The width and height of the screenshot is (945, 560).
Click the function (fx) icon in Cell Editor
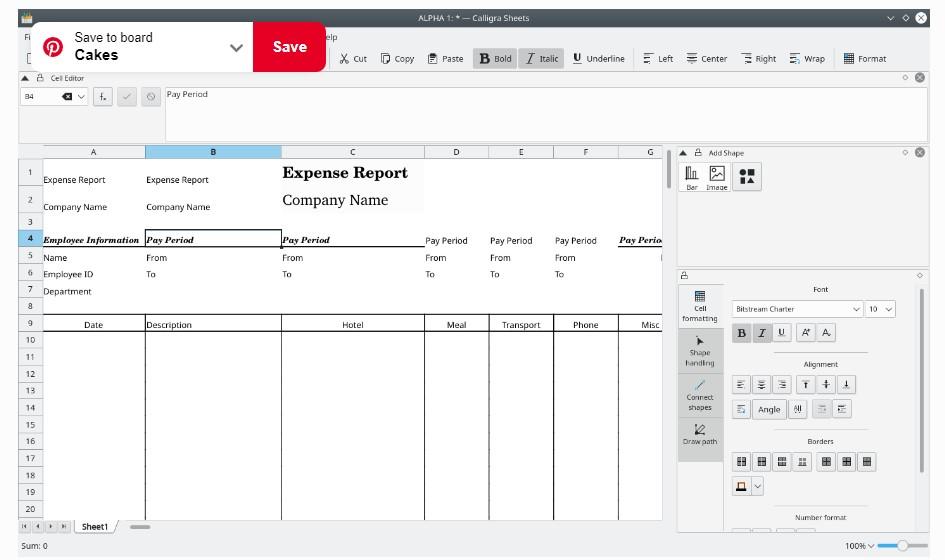(102, 97)
